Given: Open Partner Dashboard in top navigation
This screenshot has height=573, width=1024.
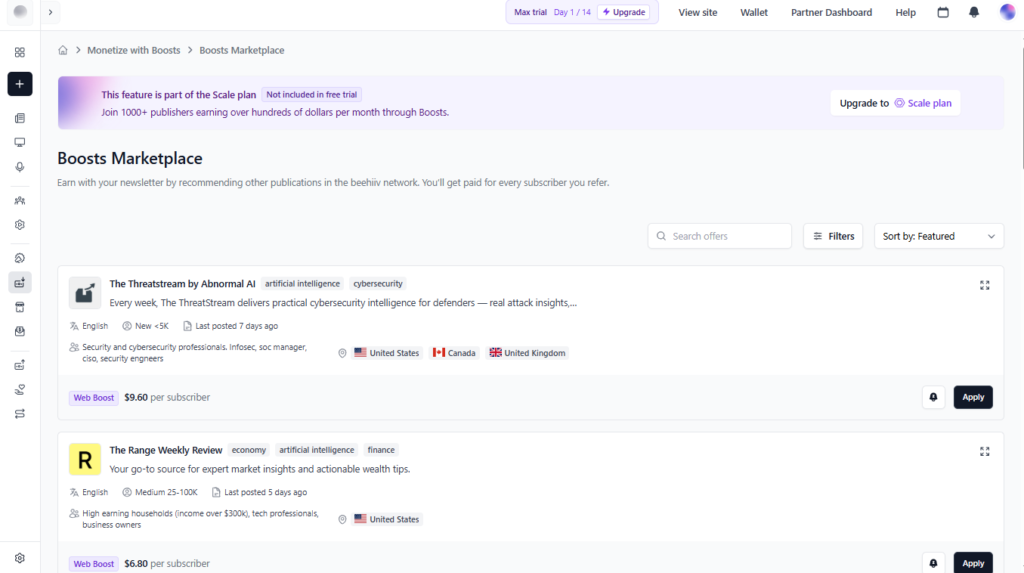Looking at the screenshot, I should [831, 12].
